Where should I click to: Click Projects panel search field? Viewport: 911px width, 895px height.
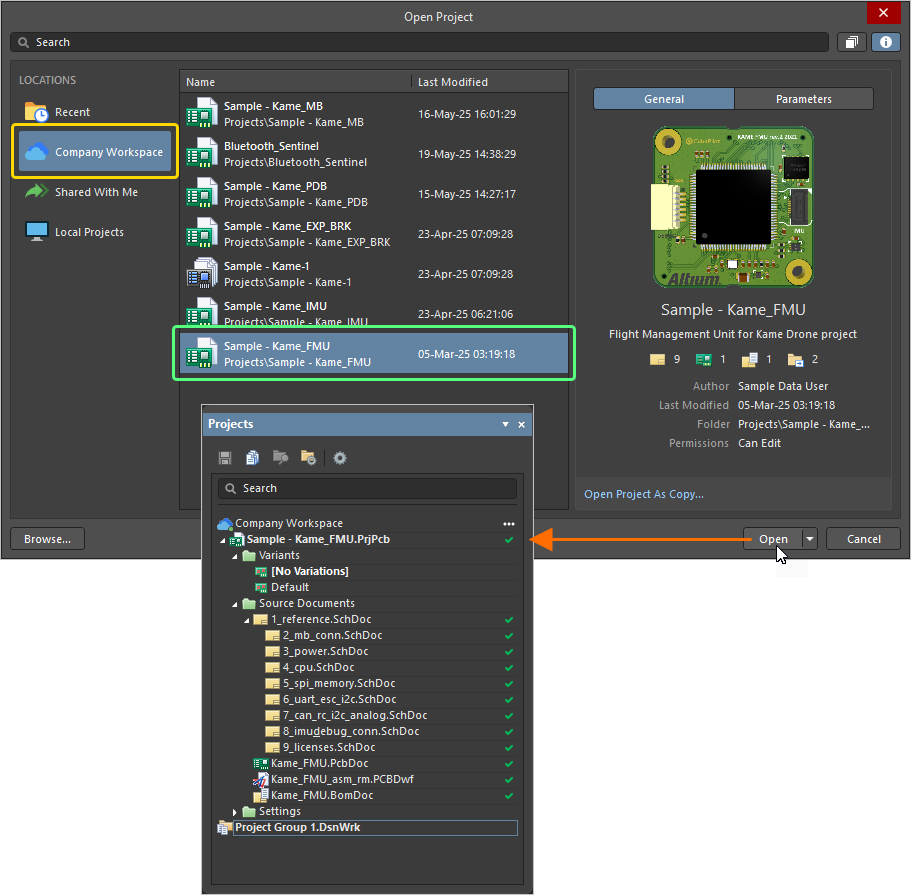367,488
